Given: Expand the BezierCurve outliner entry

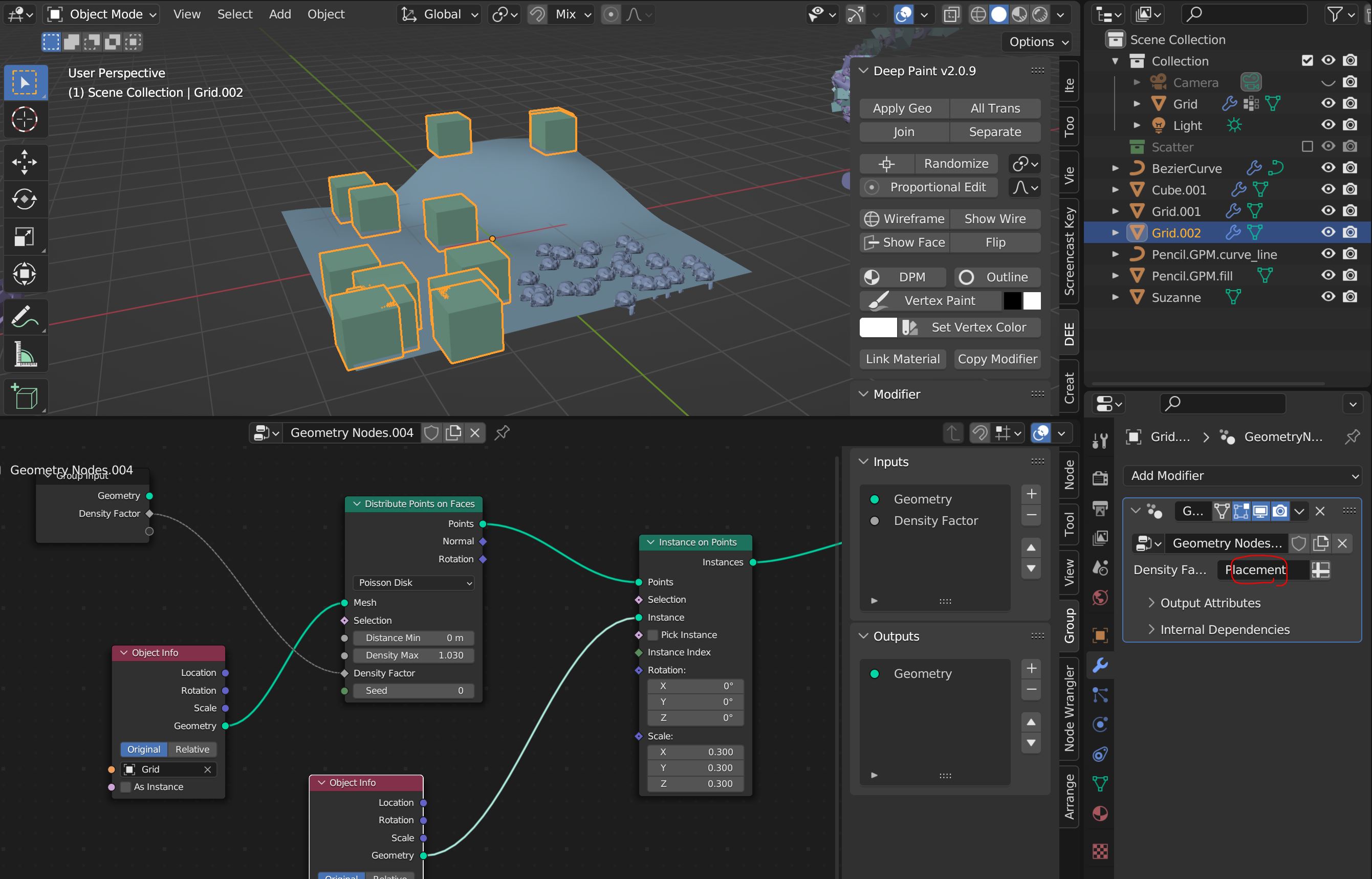Looking at the screenshot, I should pos(1115,168).
